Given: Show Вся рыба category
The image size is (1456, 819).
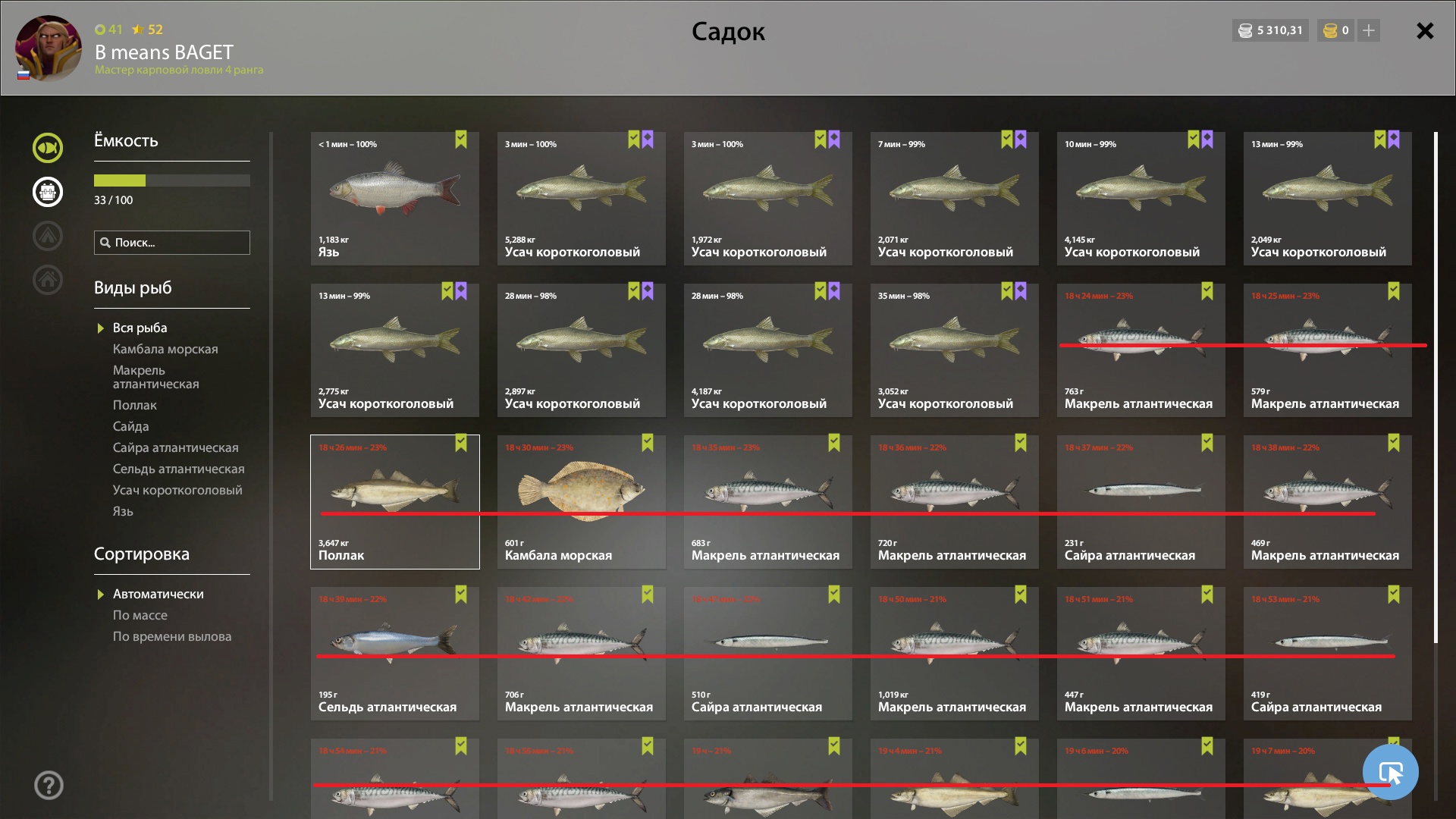Looking at the screenshot, I should click(140, 328).
